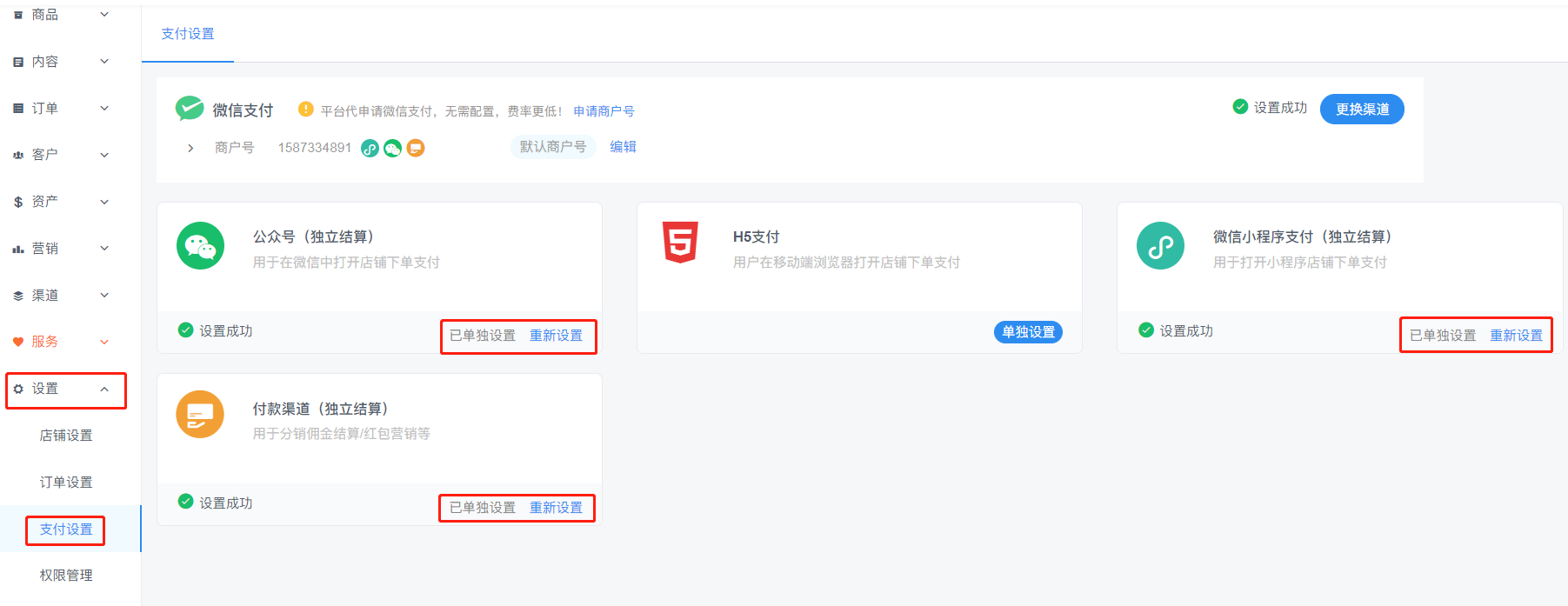
Task: Click the 微信小程序支付（独立结算）title
Action: 1305,236
